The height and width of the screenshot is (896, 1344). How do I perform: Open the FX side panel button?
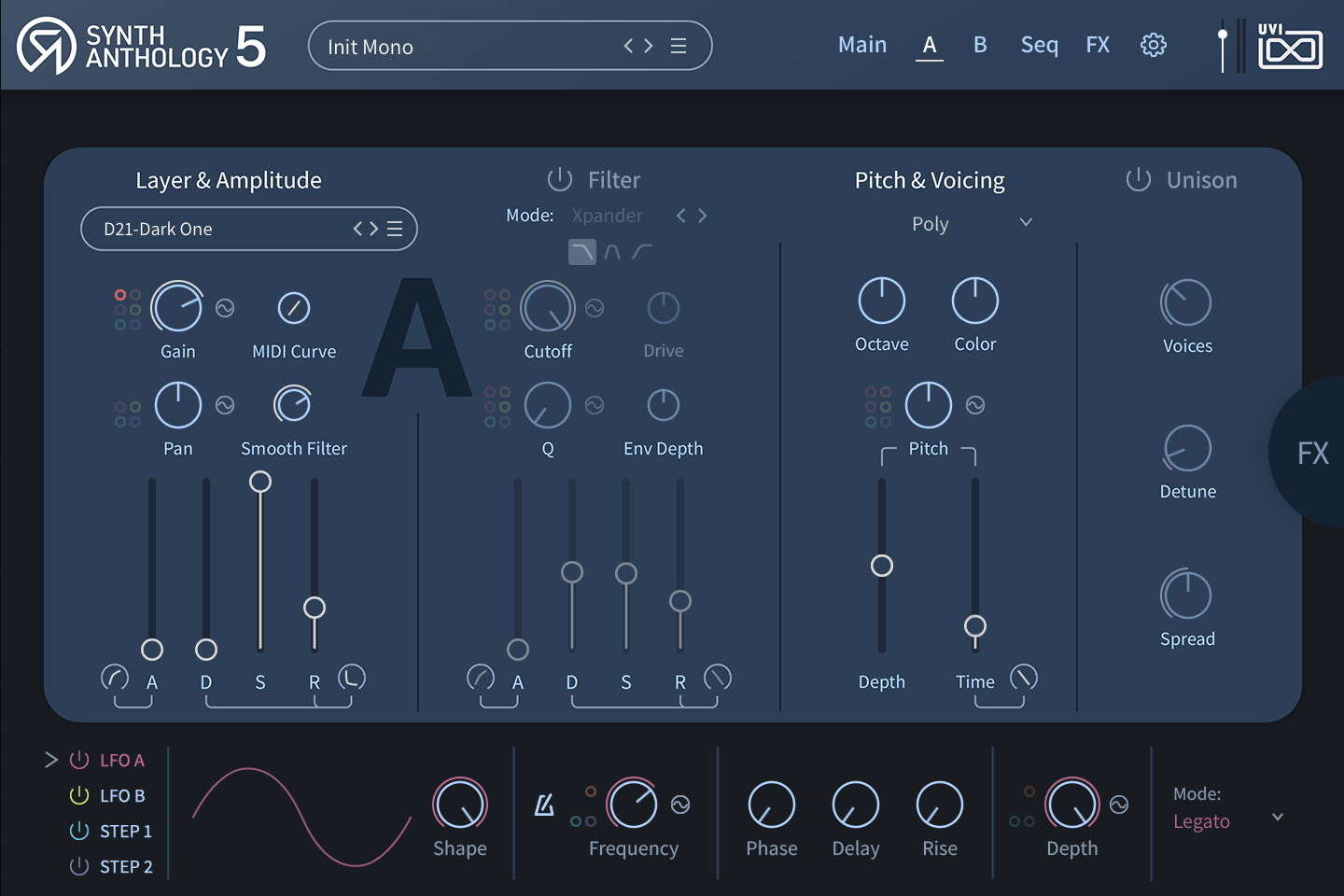pyautogui.click(x=1310, y=454)
